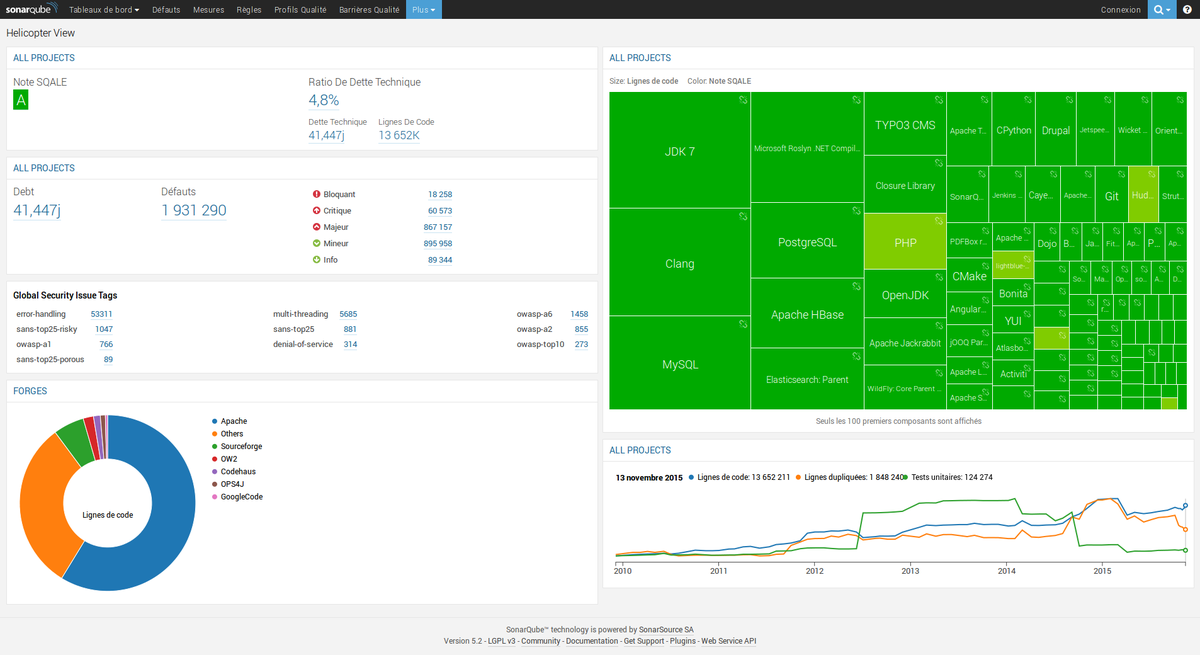Open link icon on Elasticsearch: Parent tile

tap(856, 356)
